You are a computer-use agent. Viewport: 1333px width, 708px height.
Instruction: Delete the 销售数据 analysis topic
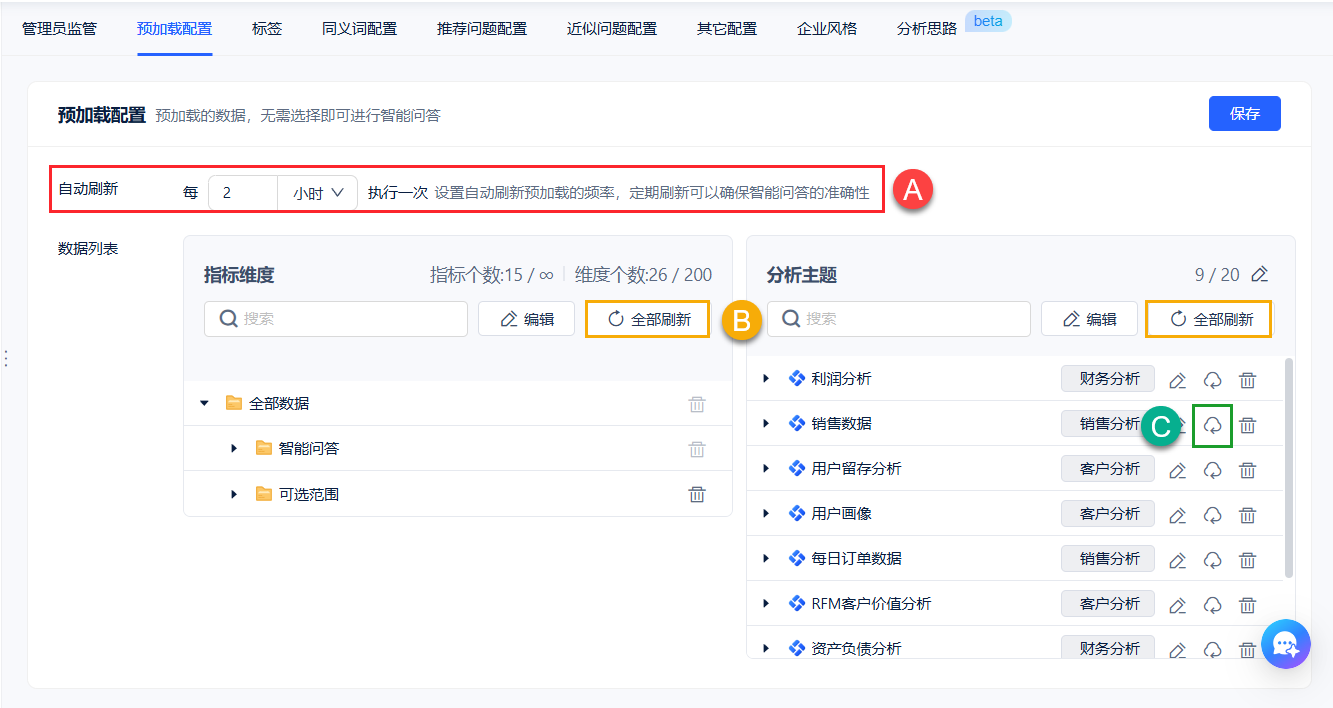pyautogui.click(x=1247, y=425)
